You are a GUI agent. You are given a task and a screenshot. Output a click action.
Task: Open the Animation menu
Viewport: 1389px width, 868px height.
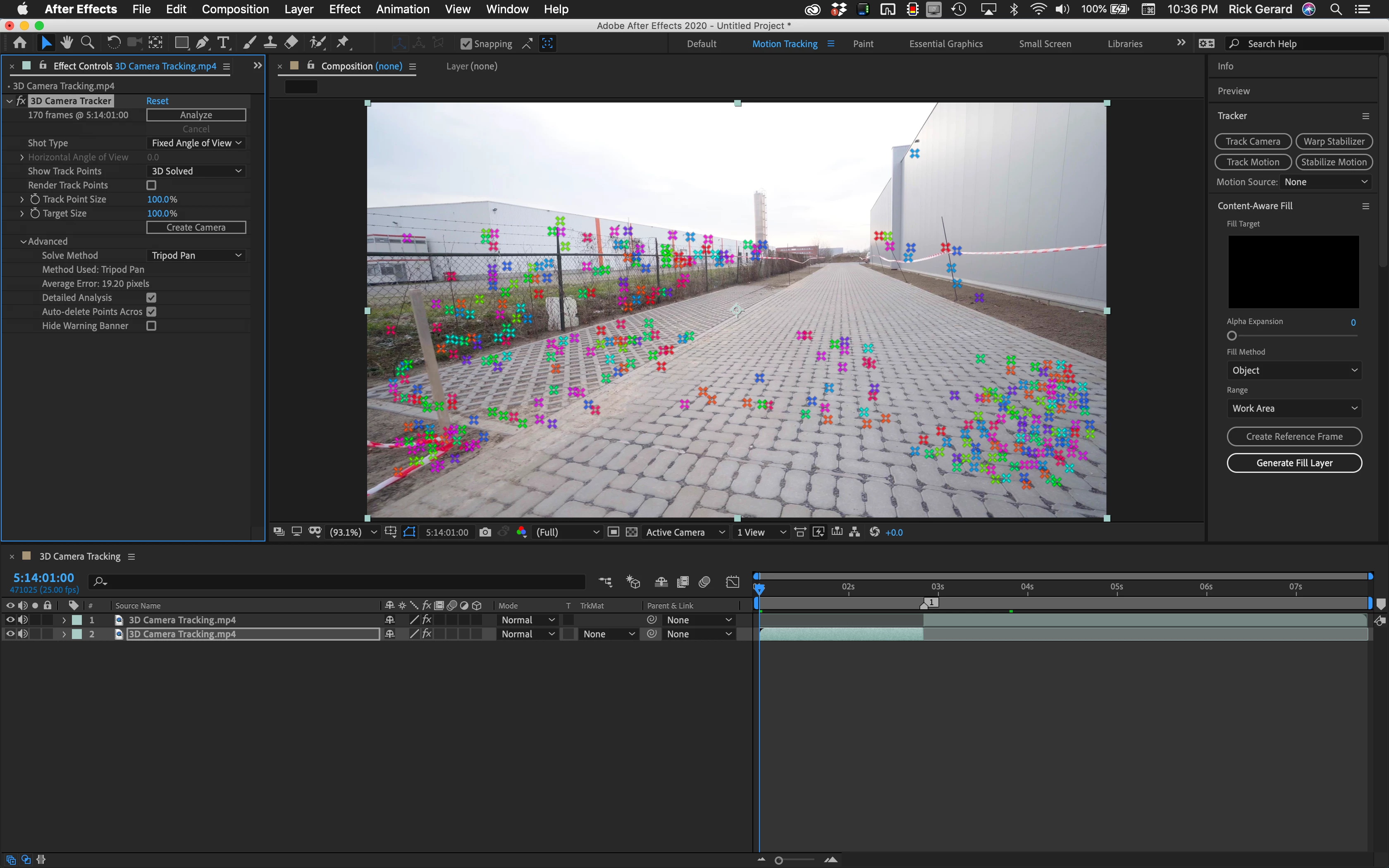(402, 9)
